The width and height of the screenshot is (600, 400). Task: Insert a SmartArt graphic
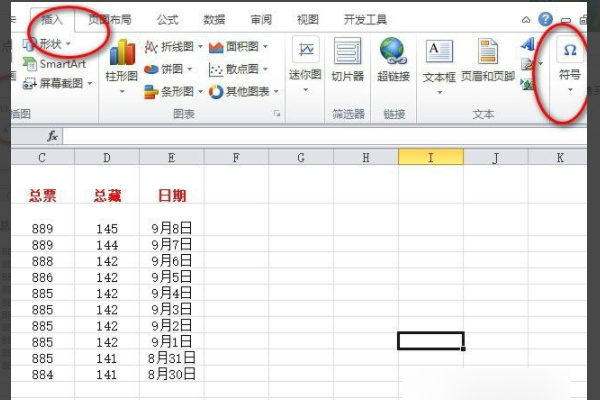[x=54, y=64]
